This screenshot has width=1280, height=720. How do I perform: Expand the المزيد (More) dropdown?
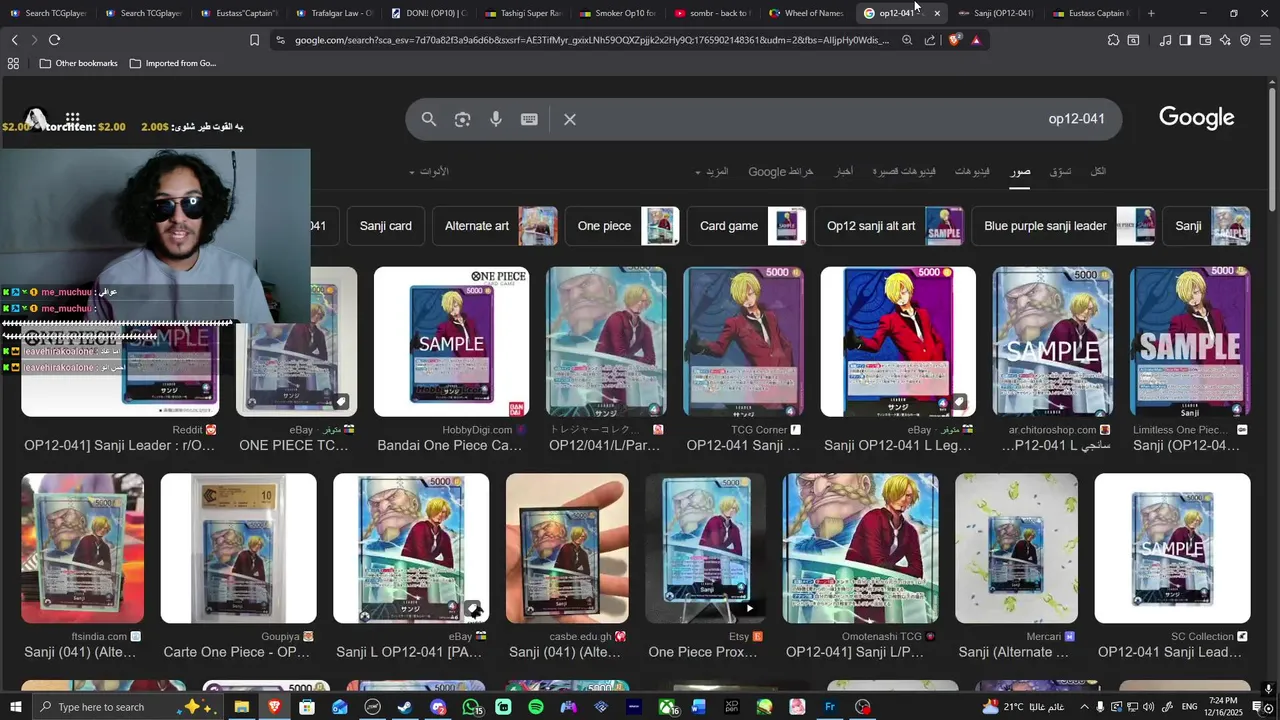[712, 172]
